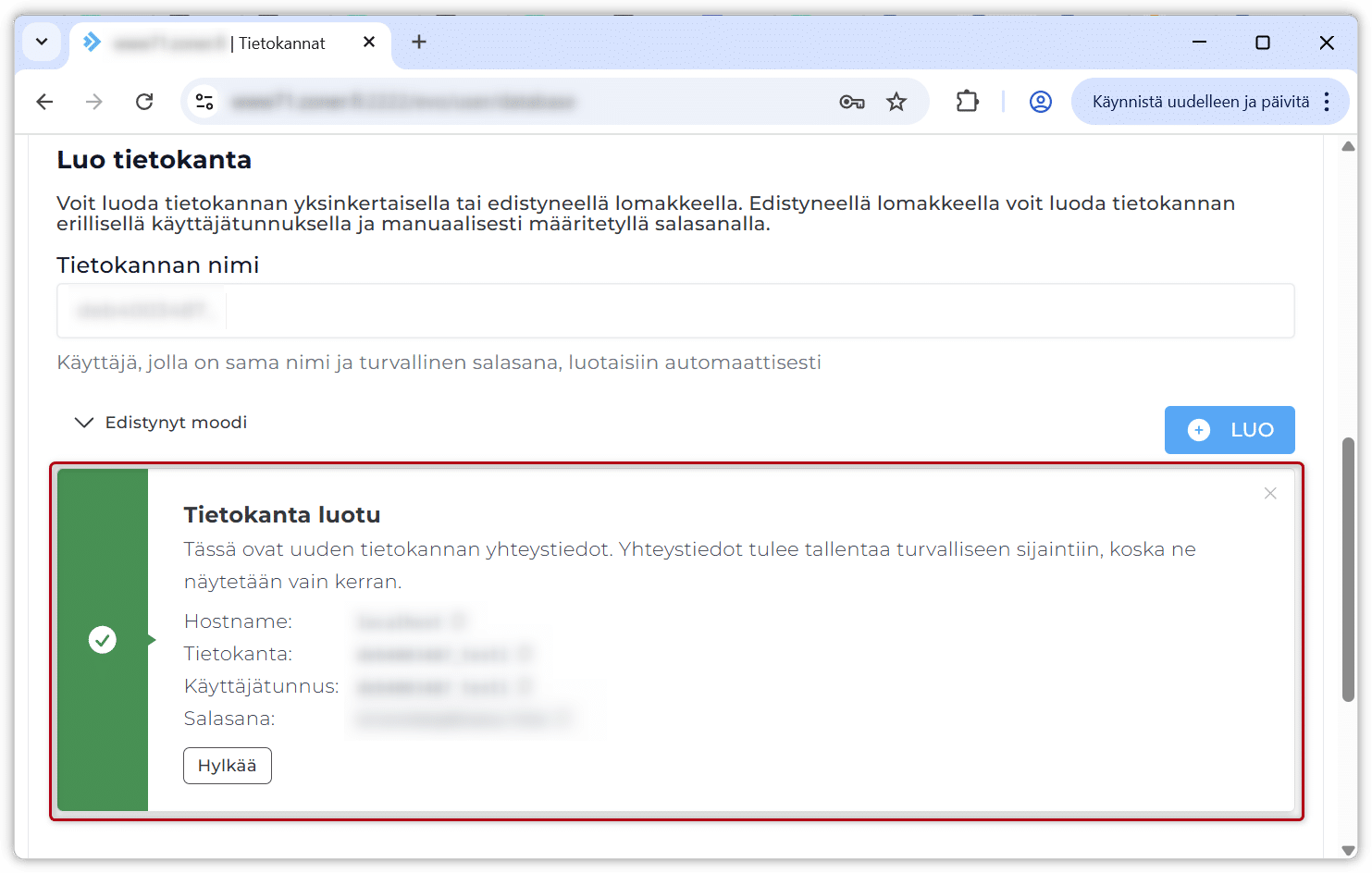Click Käynnistä uudelleen ja päivitä button
The height and width of the screenshot is (873, 1372).
1200,102
